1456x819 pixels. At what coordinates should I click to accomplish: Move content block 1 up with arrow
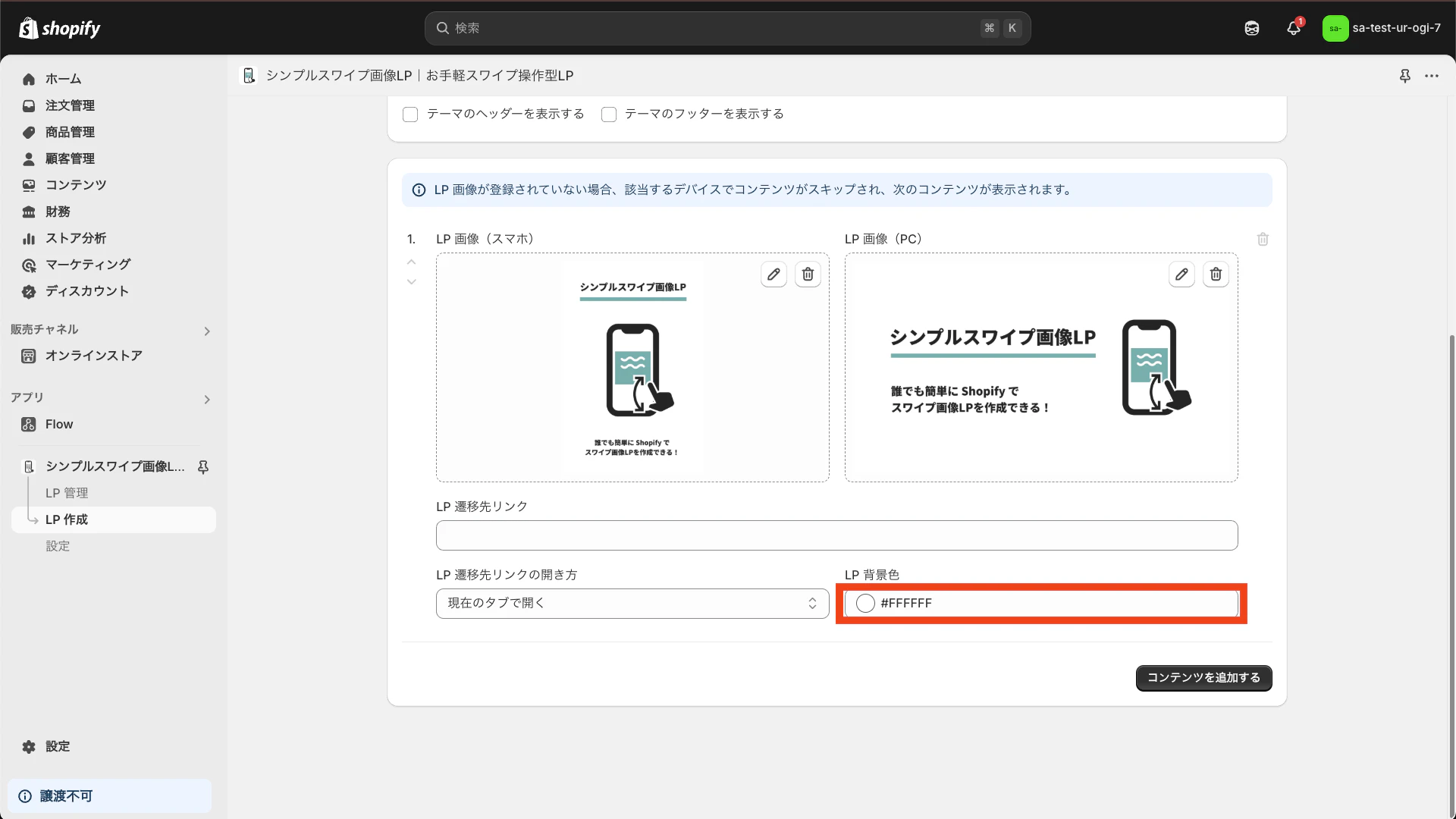pyautogui.click(x=412, y=262)
